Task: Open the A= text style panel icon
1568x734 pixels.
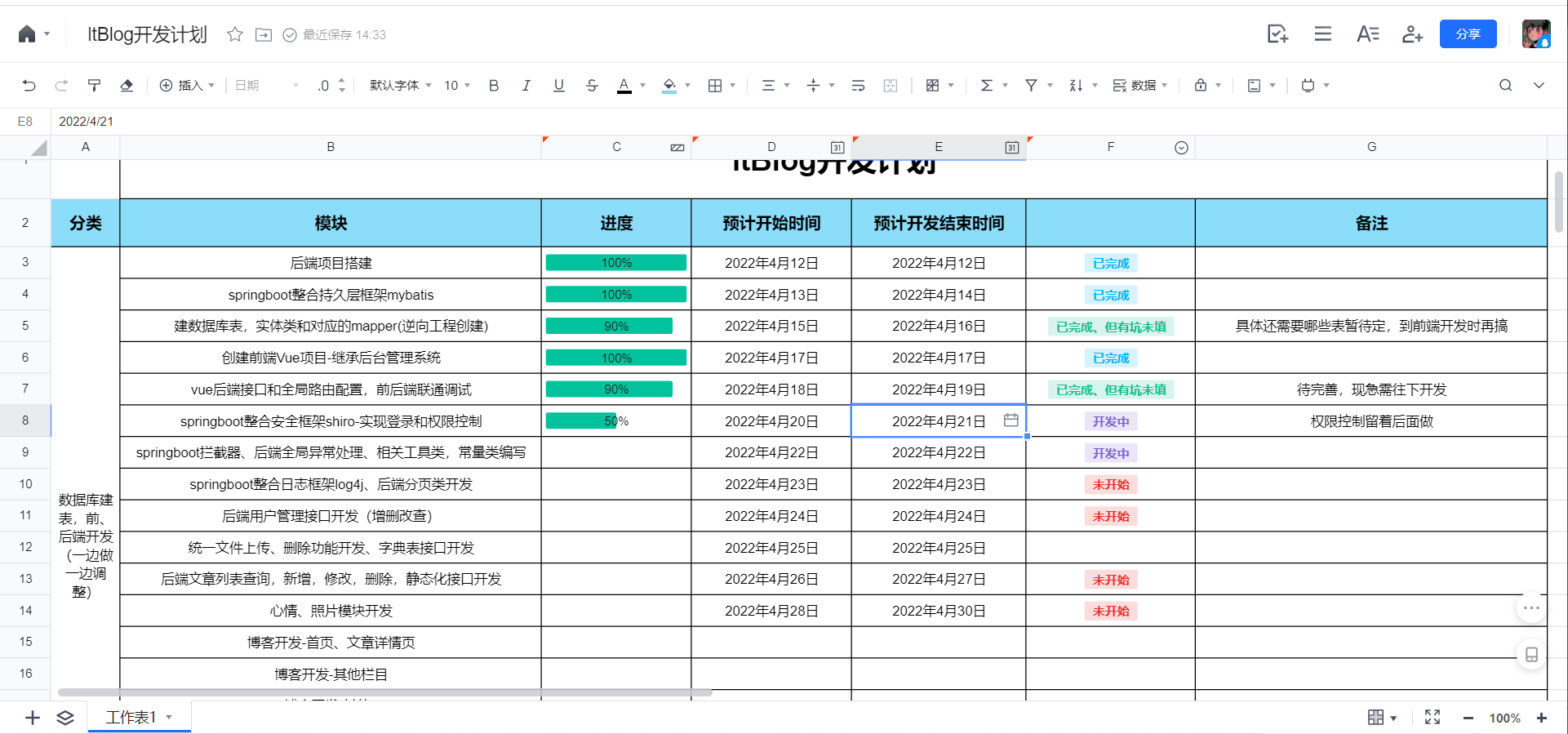Action: click(x=1368, y=33)
